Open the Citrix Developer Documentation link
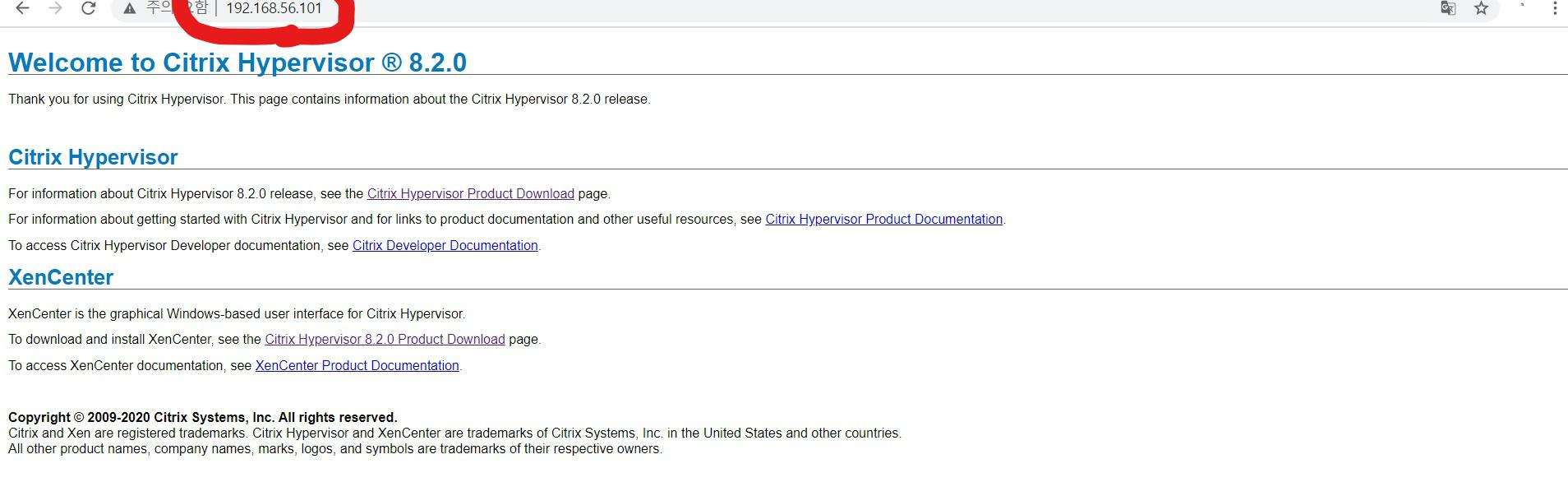Image resolution: width=1568 pixels, height=482 pixels. coord(445,246)
